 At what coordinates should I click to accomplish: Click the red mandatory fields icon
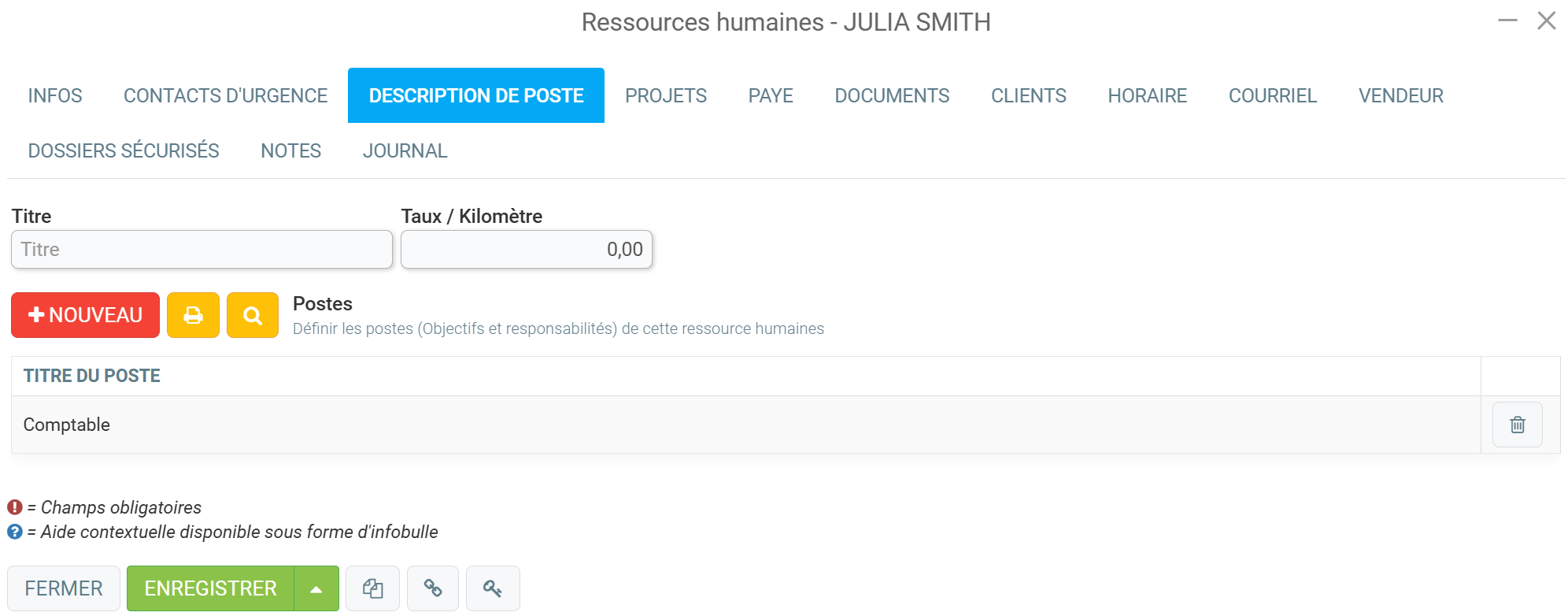pyautogui.click(x=15, y=507)
